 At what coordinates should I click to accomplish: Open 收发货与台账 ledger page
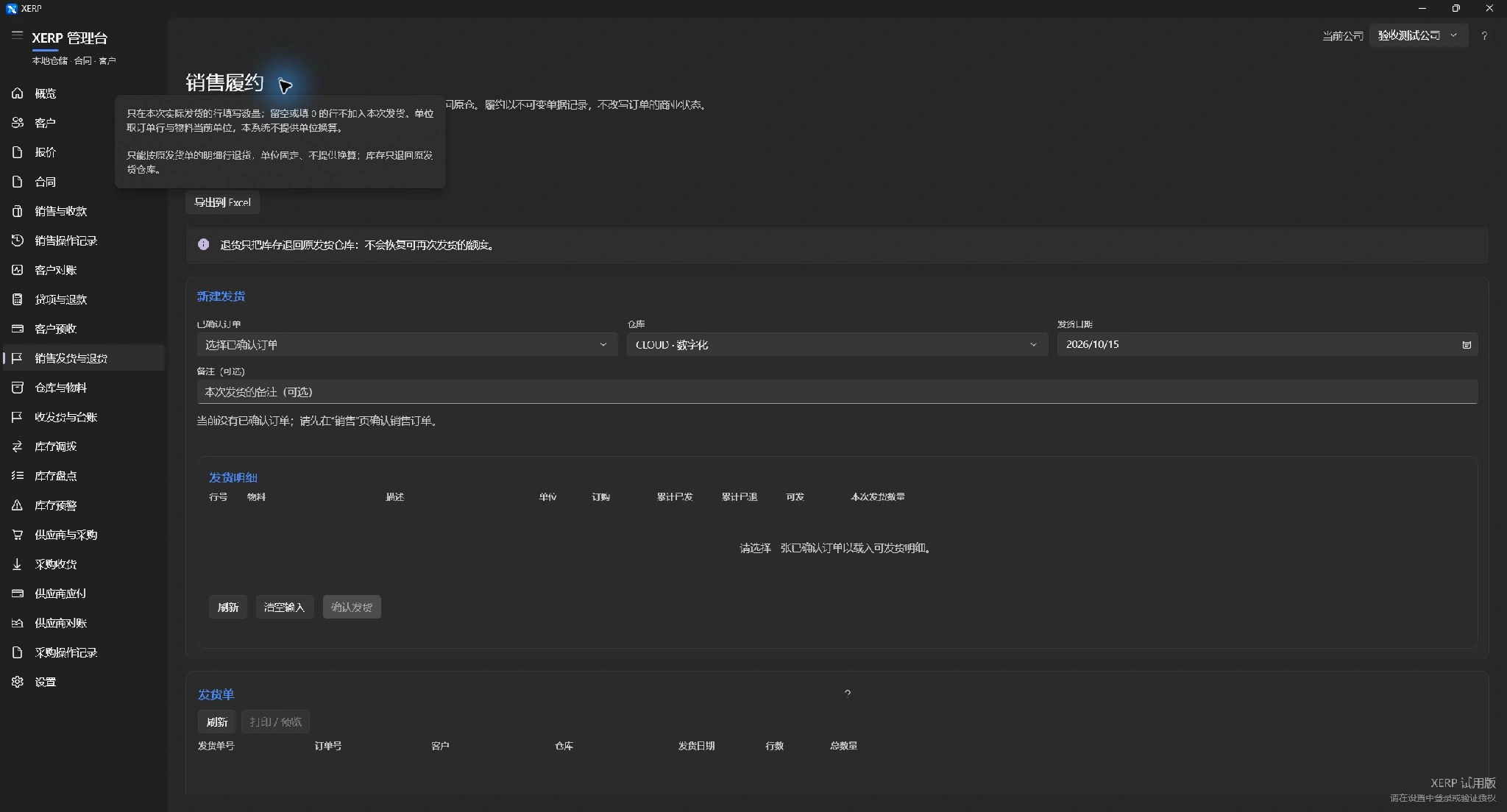(x=82, y=417)
